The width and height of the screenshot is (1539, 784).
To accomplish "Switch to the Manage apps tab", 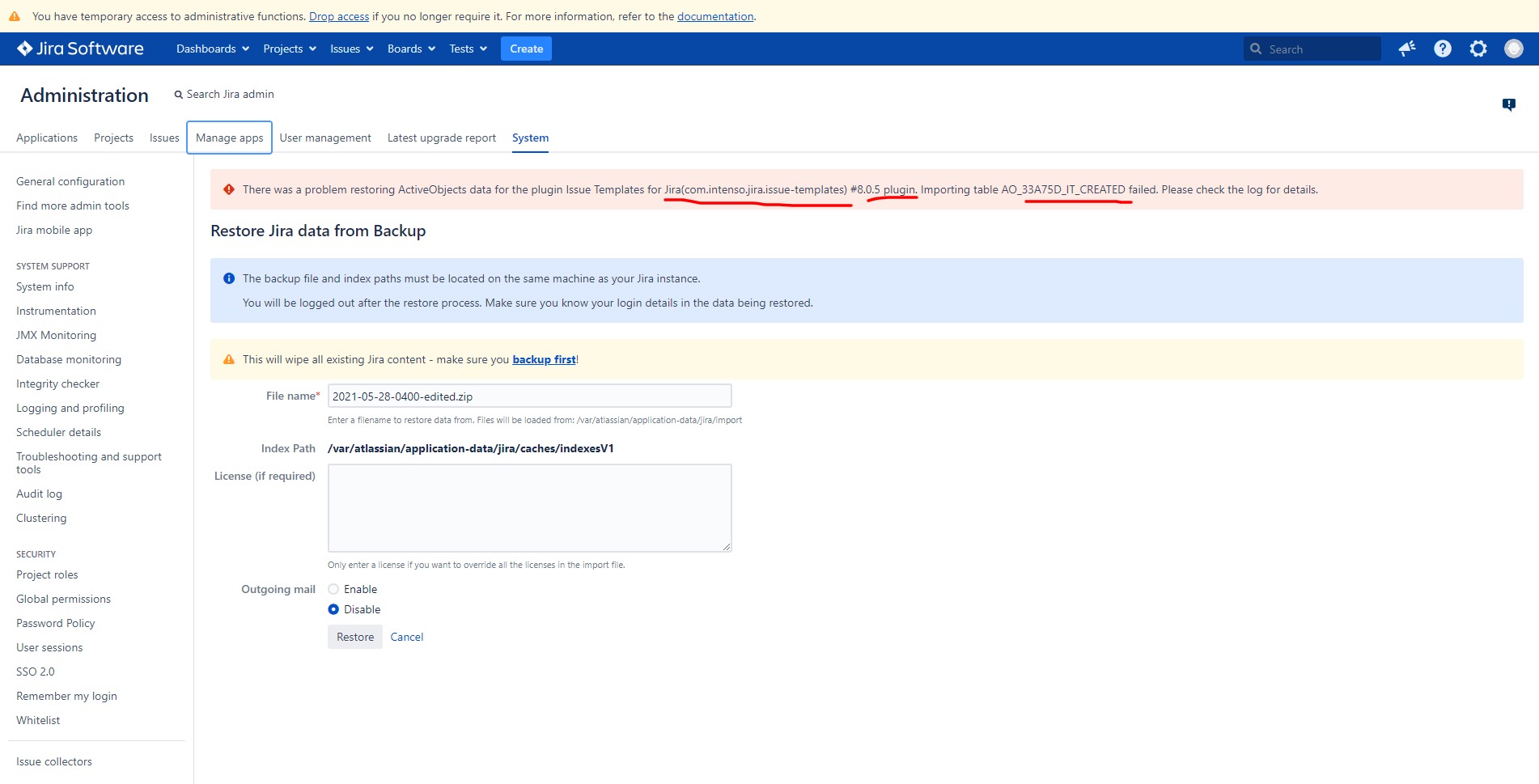I will tap(229, 138).
